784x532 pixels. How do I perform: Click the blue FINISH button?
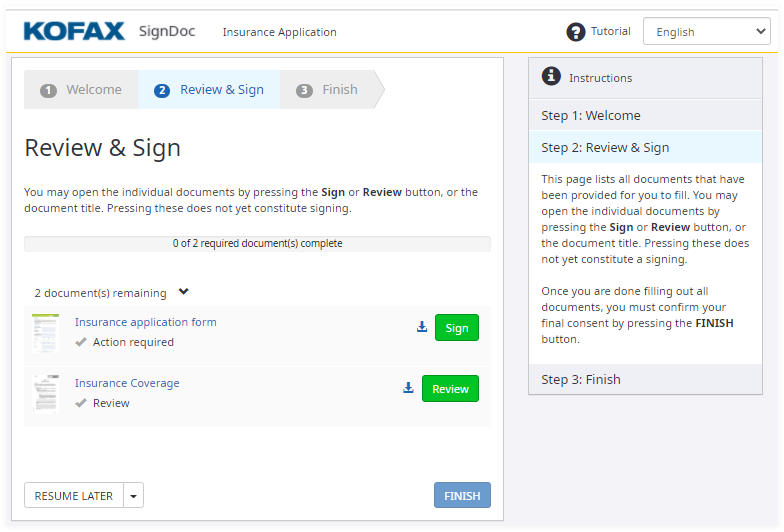462,496
